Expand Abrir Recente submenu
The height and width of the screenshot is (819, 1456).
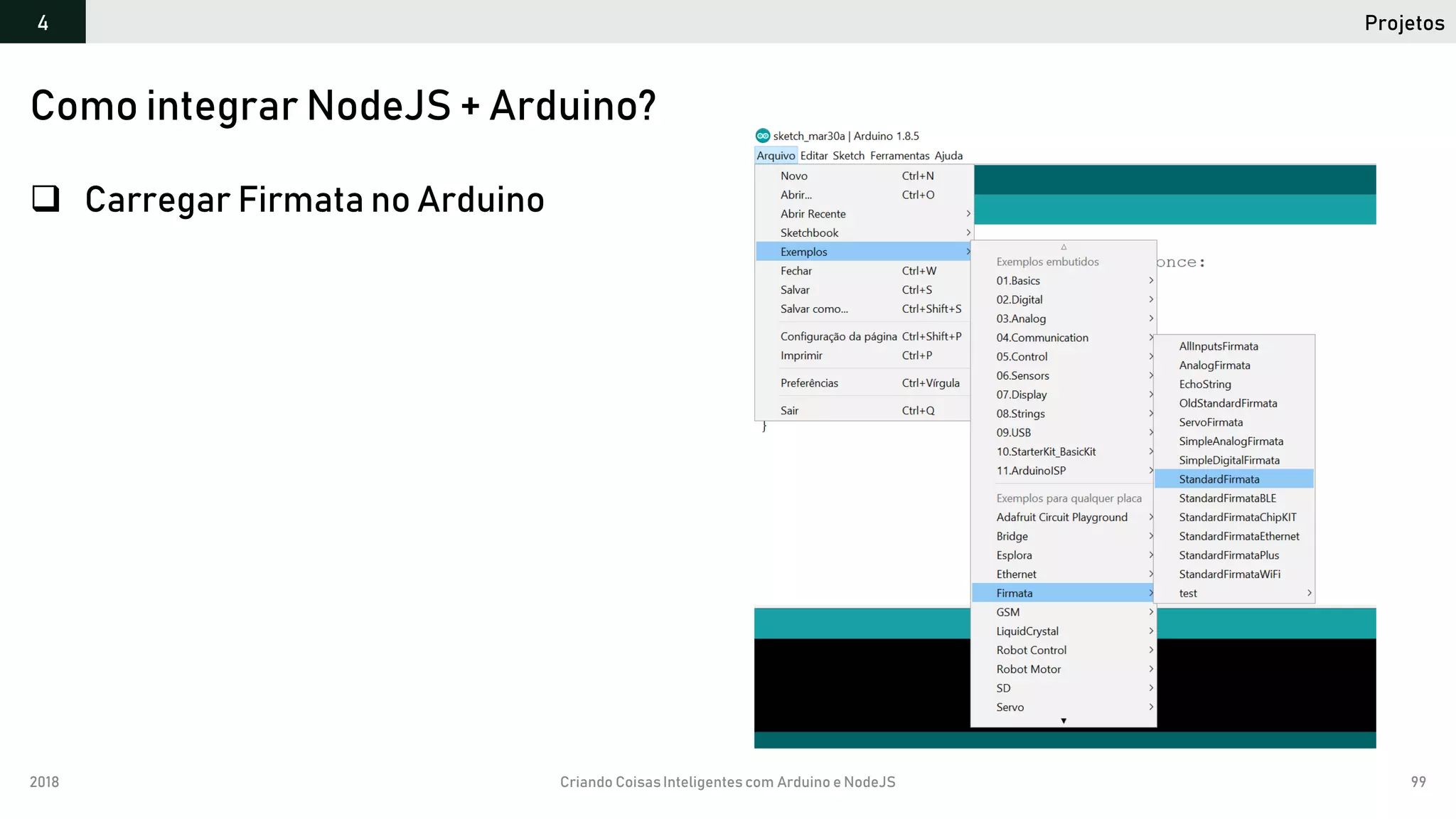[864, 214]
